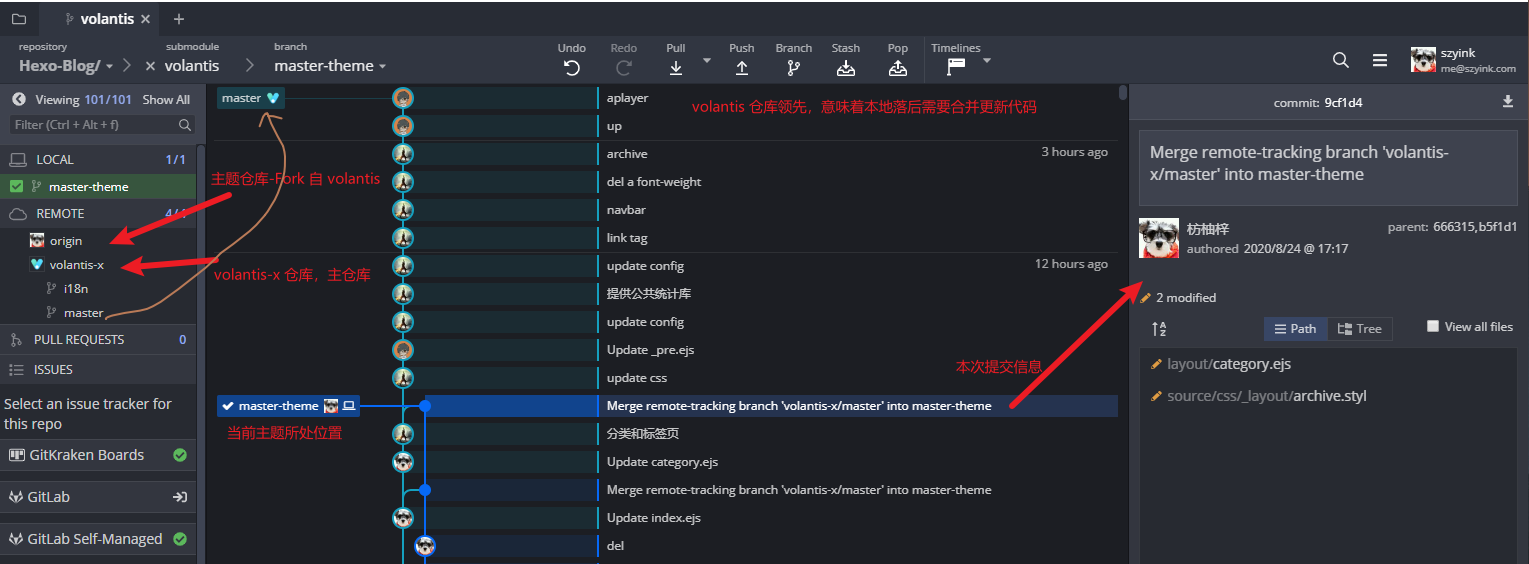Expand the Timelines dropdown arrow

(986, 61)
